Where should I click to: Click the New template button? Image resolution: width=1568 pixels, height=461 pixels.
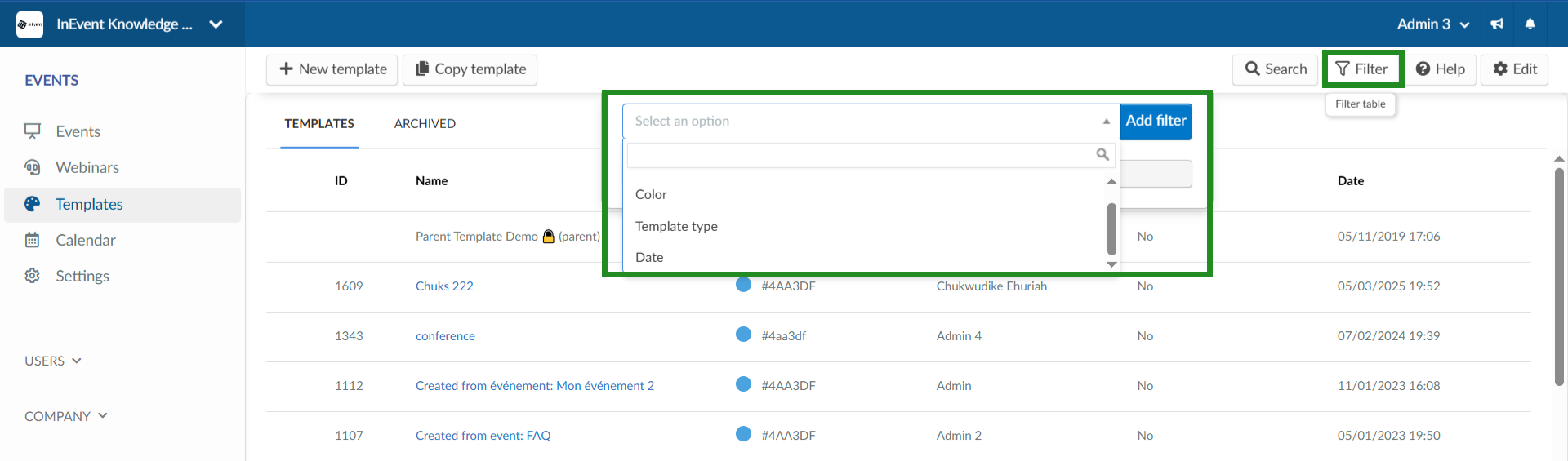[332, 69]
